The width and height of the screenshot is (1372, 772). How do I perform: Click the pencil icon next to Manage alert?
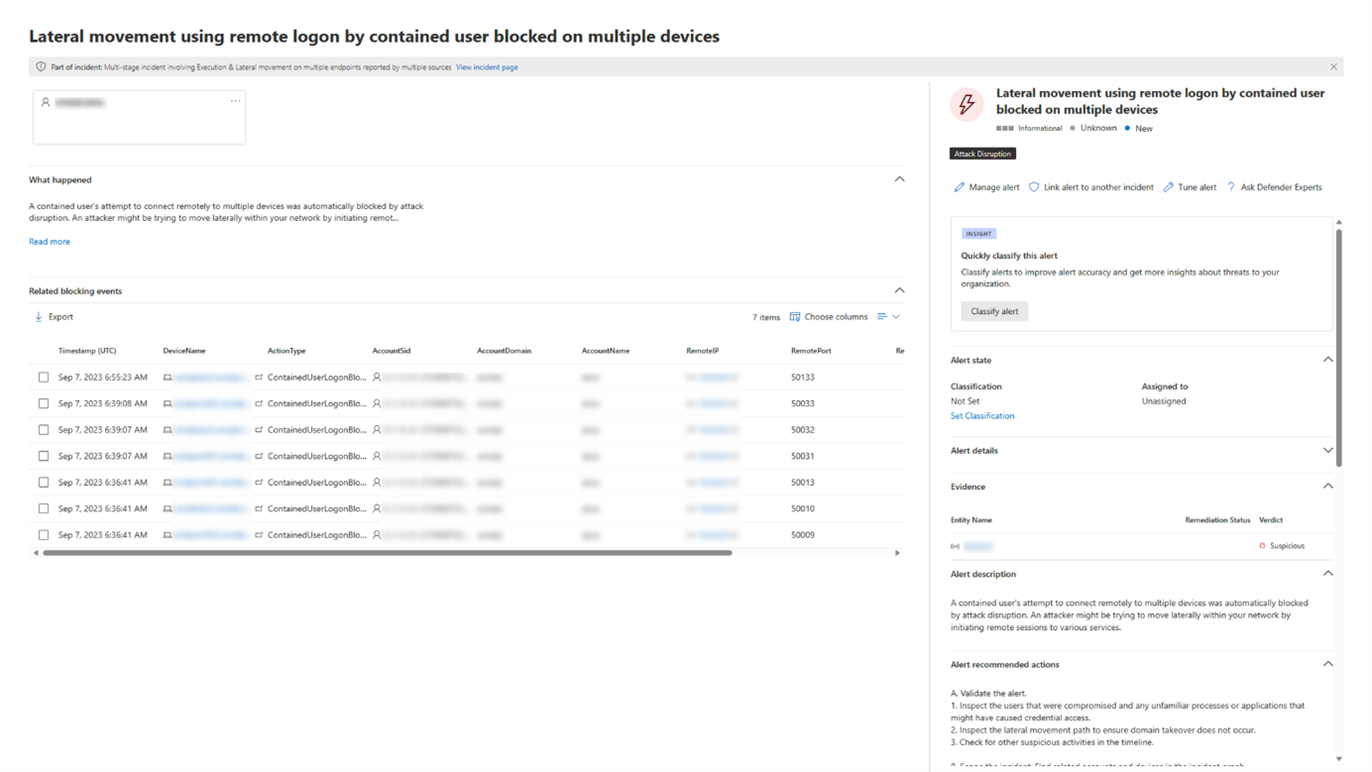pos(959,187)
